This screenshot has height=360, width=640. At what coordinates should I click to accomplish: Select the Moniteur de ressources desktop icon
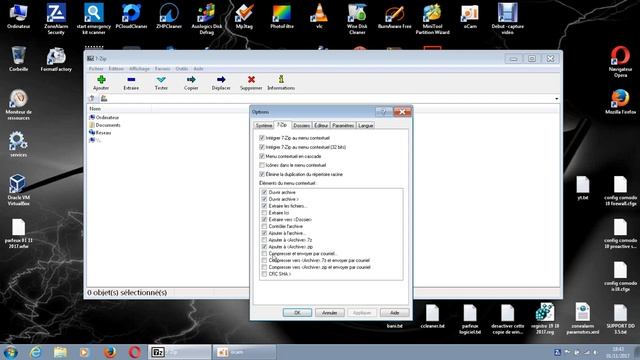click(x=18, y=104)
